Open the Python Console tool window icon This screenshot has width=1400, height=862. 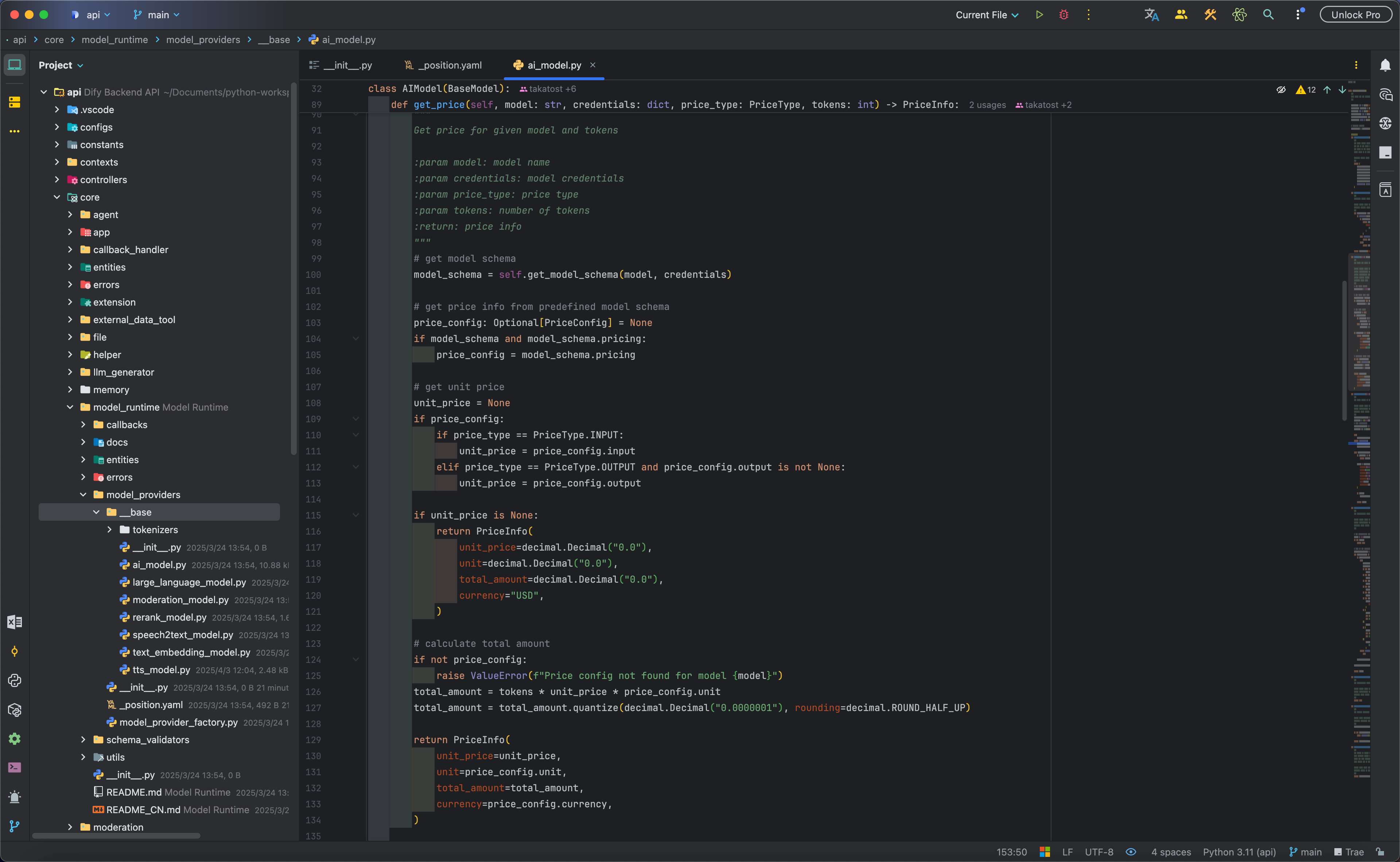click(x=15, y=680)
